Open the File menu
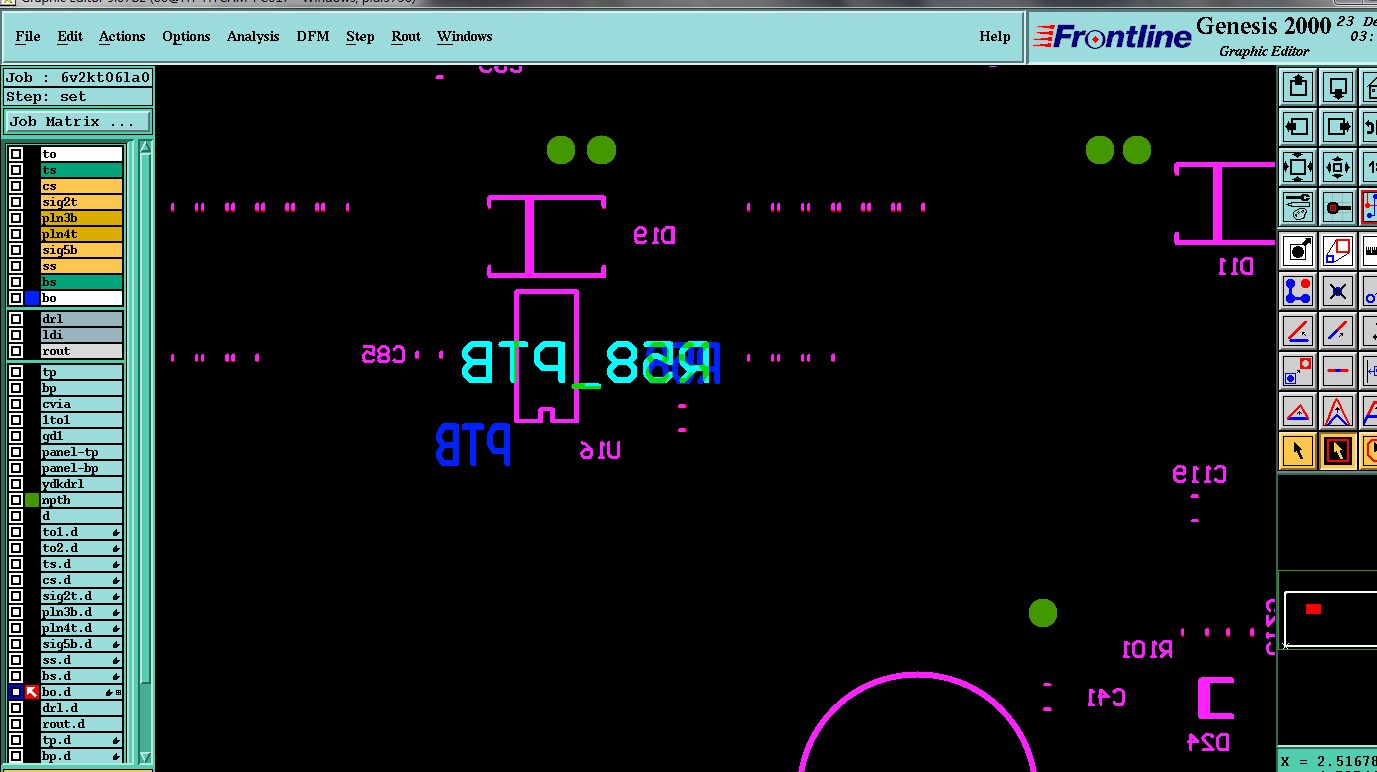 click(x=28, y=36)
